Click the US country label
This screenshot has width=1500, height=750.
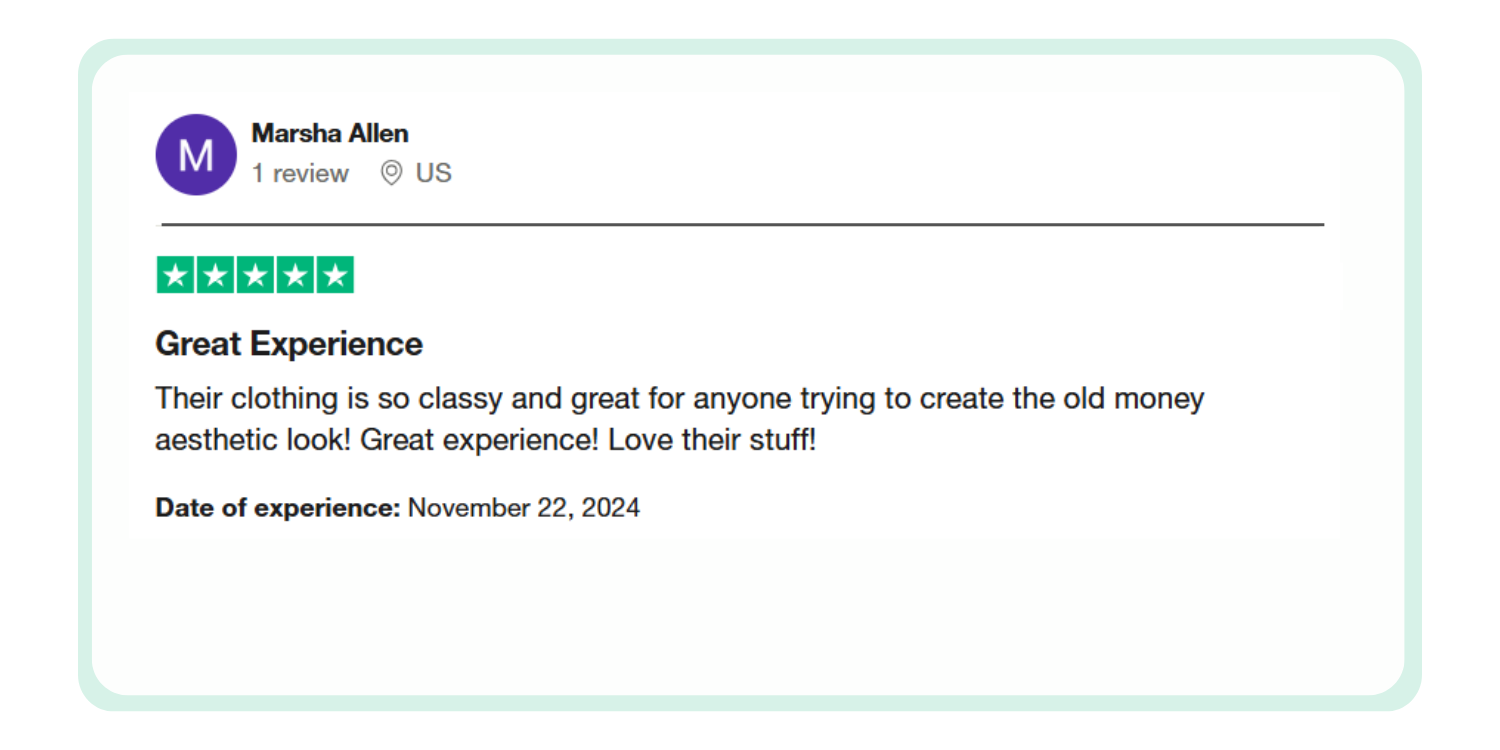tap(434, 173)
